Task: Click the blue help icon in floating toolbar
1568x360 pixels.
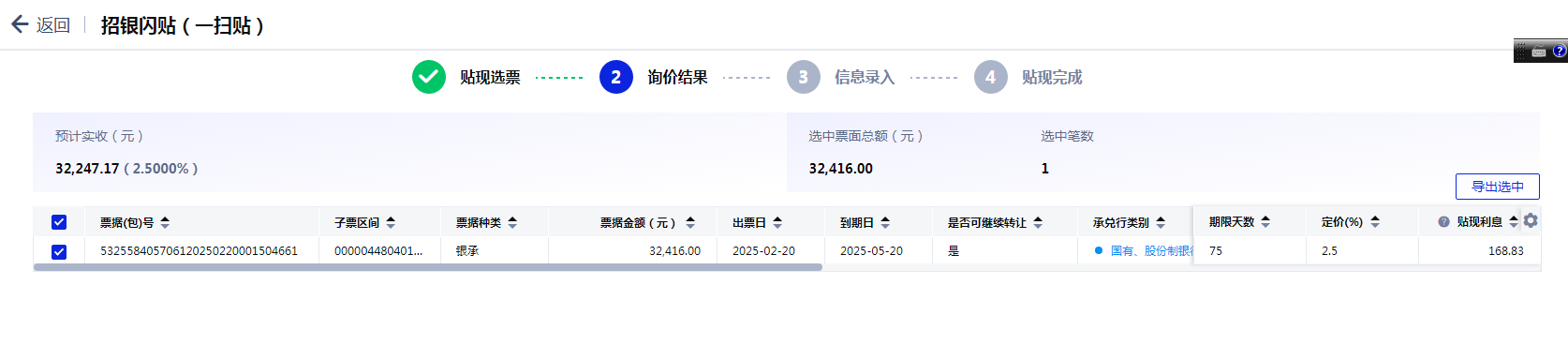Action: 1560,52
